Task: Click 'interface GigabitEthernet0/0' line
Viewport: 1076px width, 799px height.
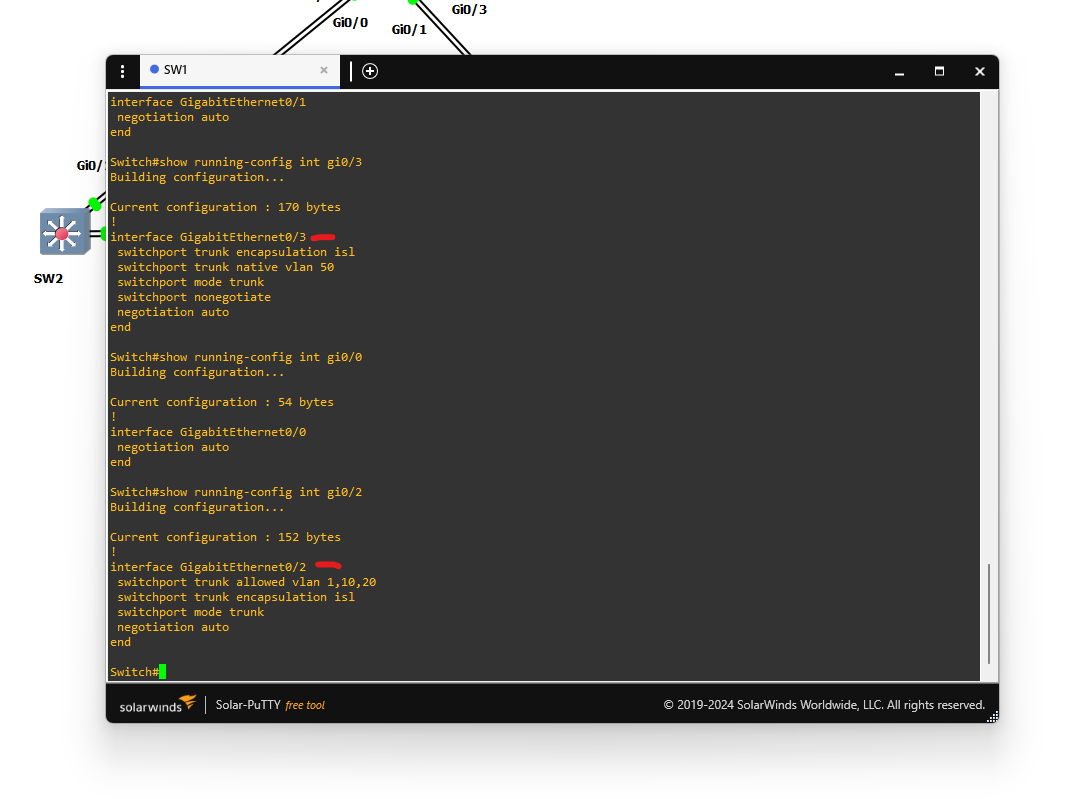Action: click(208, 432)
